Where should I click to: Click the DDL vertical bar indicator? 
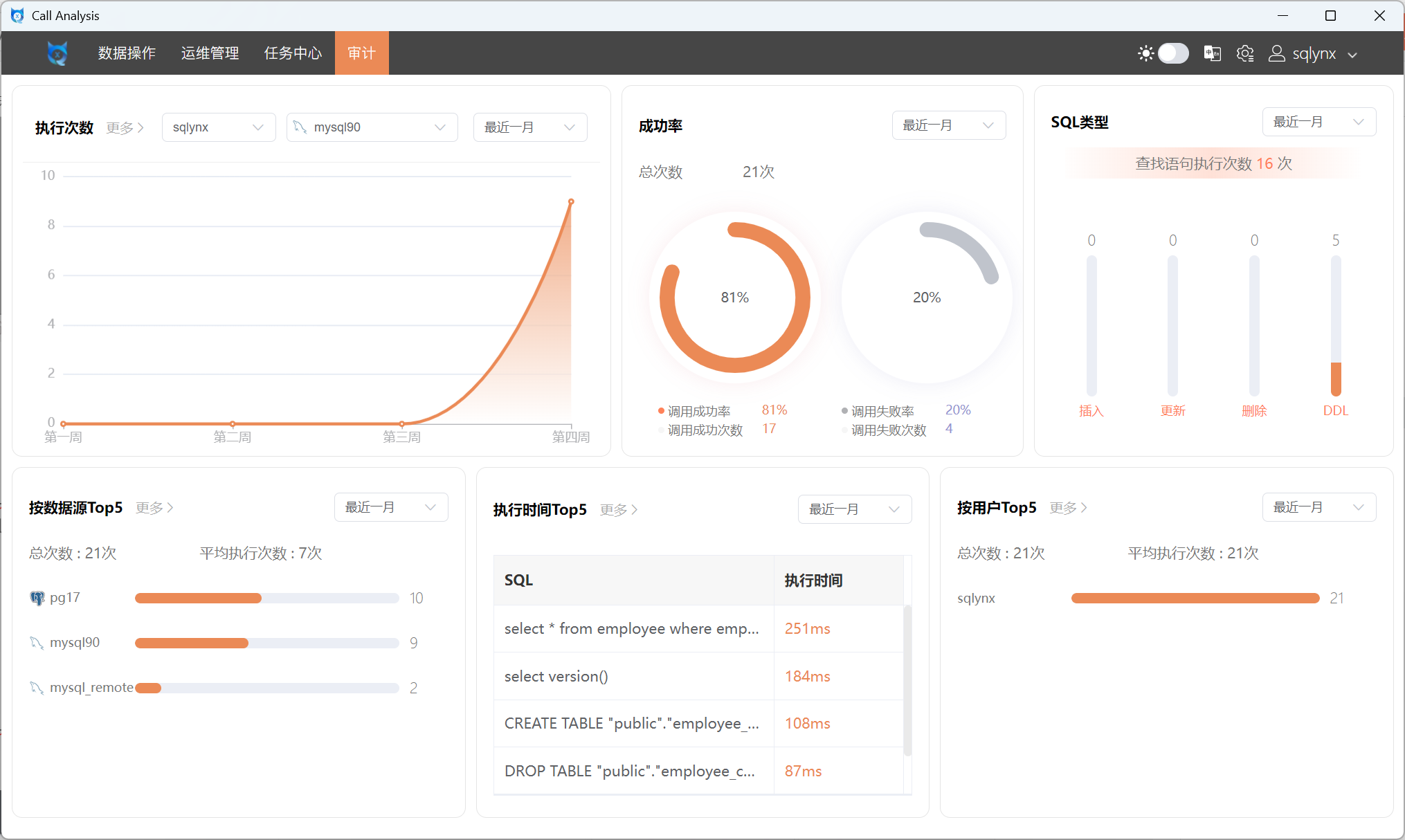click(x=1335, y=325)
